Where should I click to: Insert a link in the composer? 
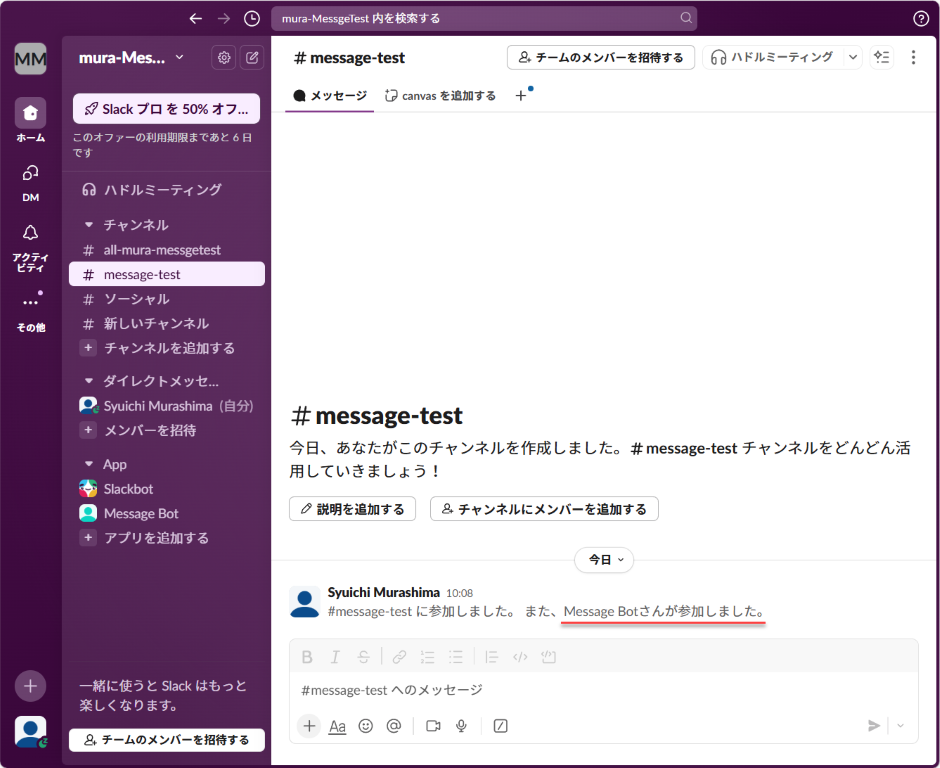[399, 657]
